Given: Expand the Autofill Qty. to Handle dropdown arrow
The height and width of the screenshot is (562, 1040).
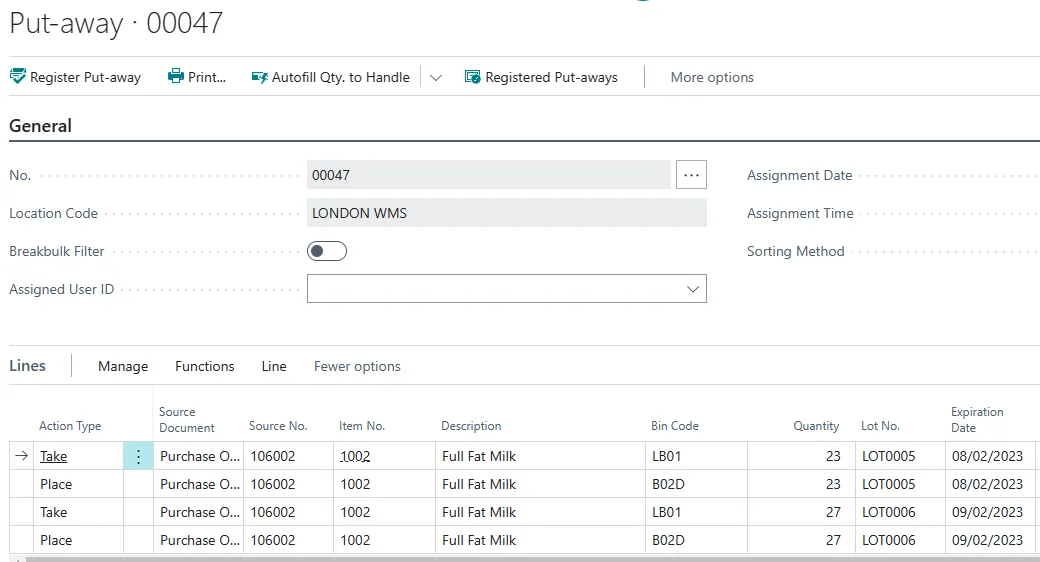Looking at the screenshot, I should pyautogui.click(x=435, y=78).
